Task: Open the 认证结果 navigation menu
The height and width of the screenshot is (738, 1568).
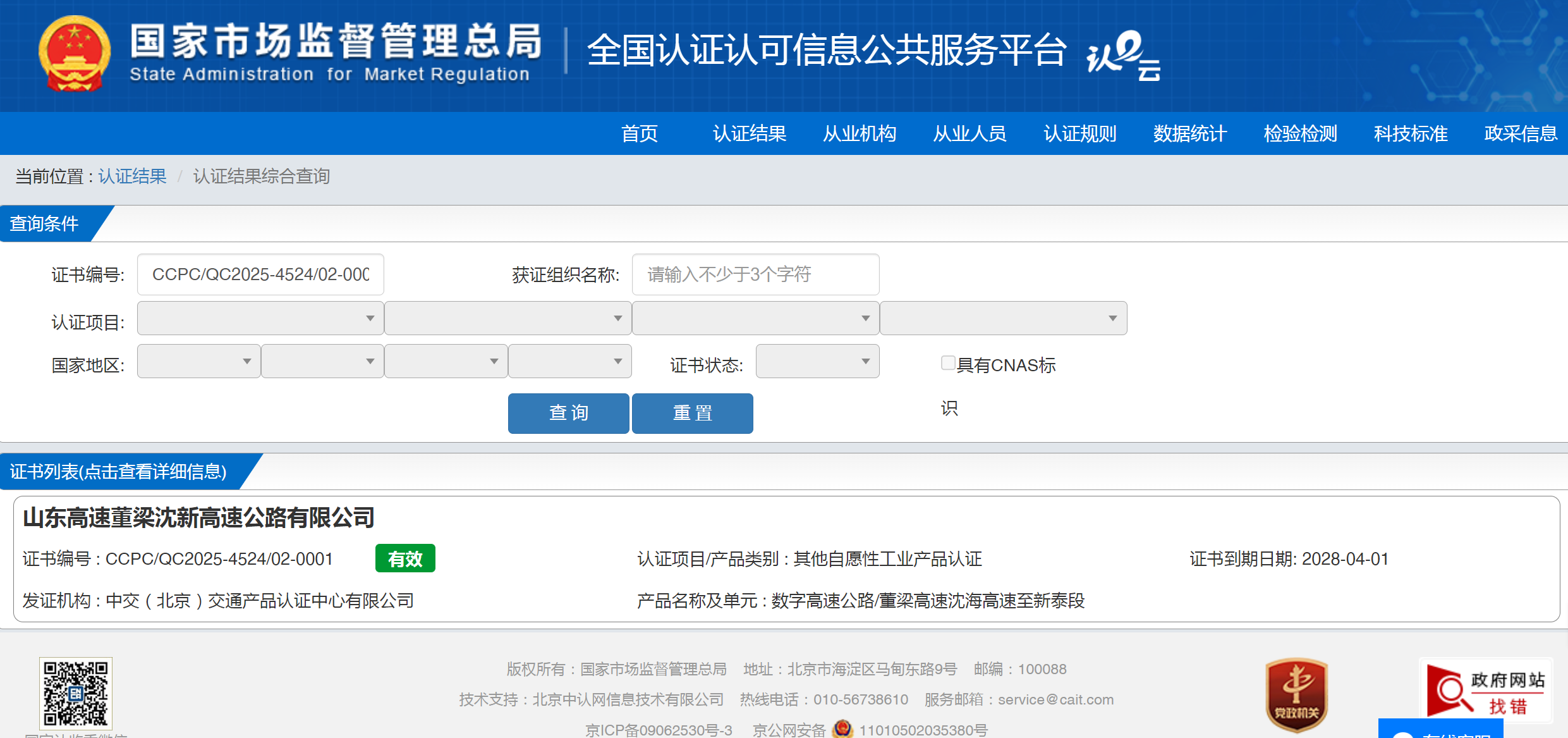Action: coord(750,133)
